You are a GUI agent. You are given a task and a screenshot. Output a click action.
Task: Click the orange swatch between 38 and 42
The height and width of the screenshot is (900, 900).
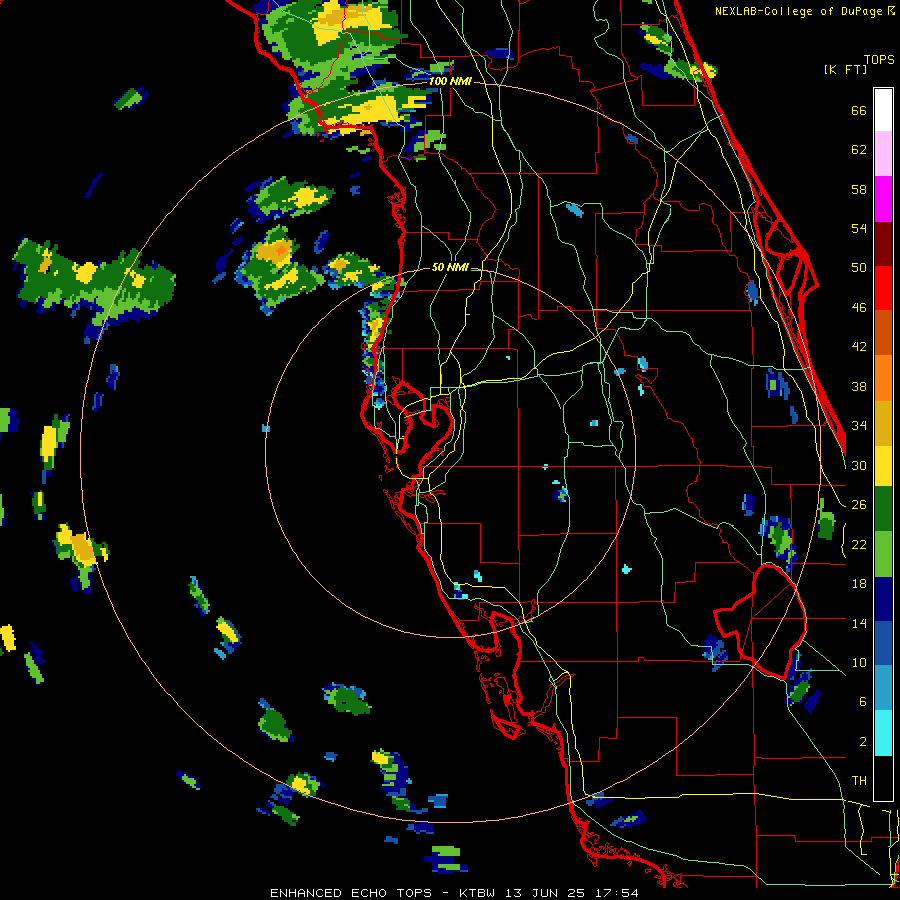pyautogui.click(x=883, y=377)
